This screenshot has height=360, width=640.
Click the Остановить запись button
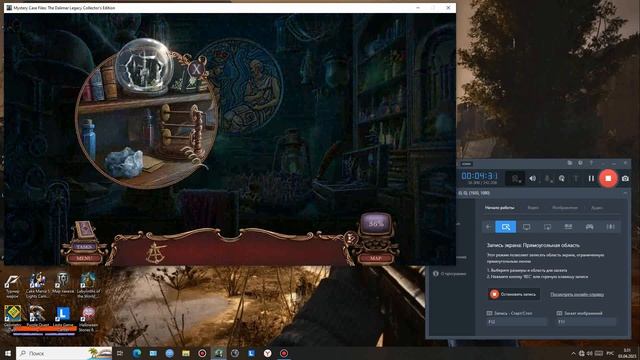click(x=514, y=294)
